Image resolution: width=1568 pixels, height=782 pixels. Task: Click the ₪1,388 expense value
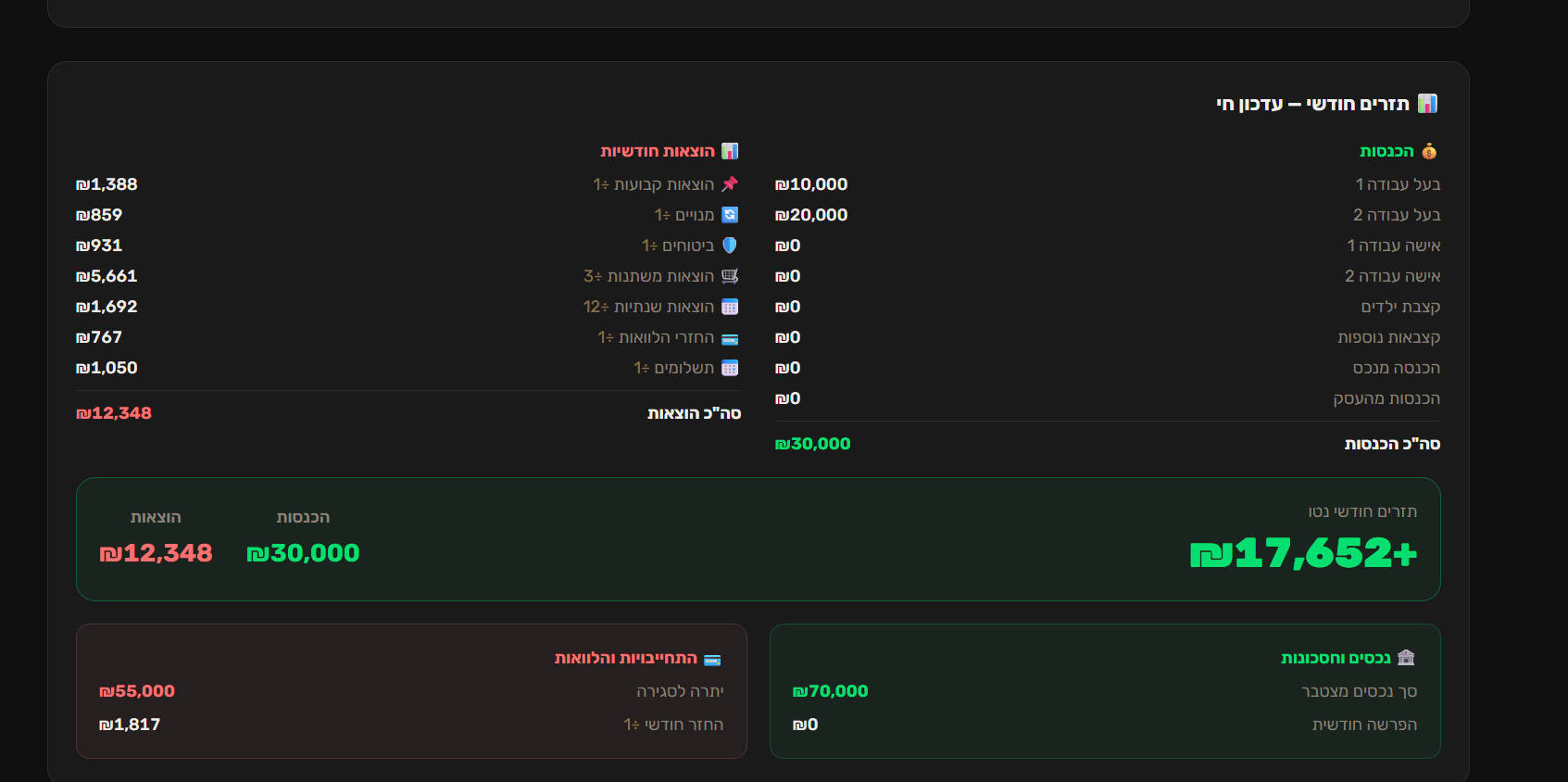pos(107,184)
